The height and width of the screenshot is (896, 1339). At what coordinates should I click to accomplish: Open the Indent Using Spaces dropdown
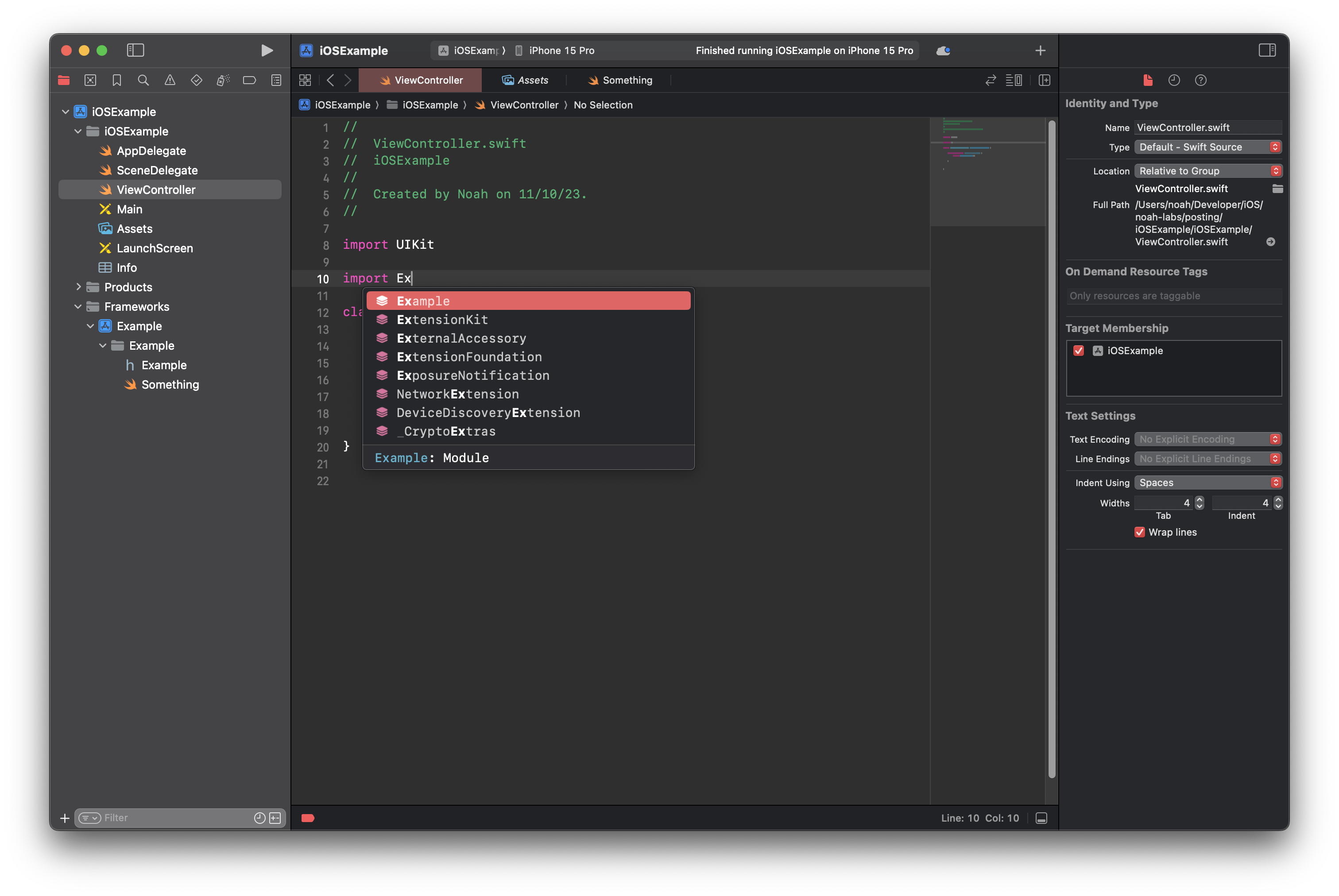point(1207,483)
